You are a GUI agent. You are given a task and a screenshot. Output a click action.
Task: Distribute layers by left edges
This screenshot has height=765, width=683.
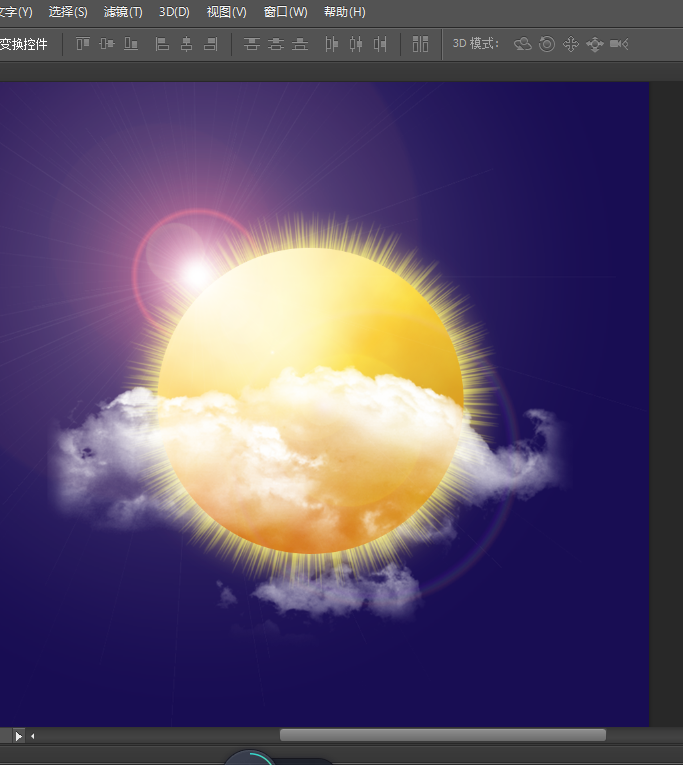[x=331, y=44]
